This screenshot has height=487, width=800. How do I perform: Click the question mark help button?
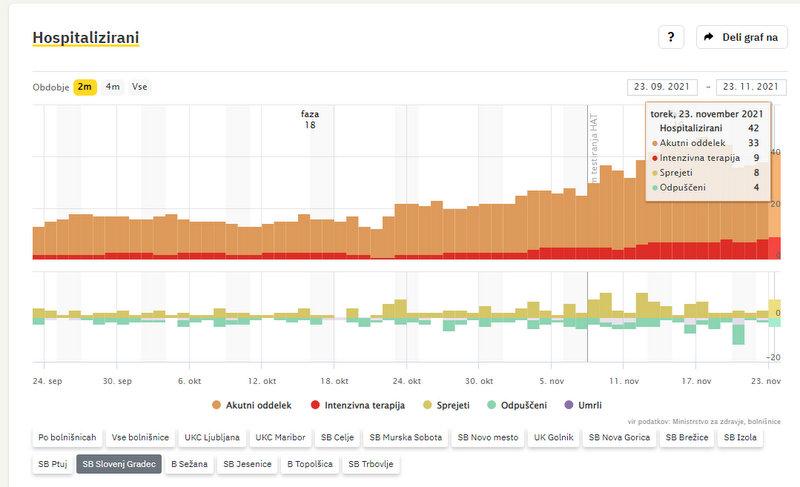click(671, 37)
